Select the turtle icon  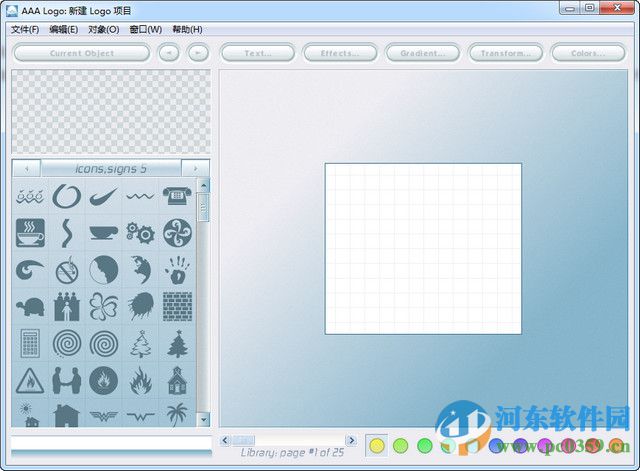pyautogui.click(x=30, y=306)
